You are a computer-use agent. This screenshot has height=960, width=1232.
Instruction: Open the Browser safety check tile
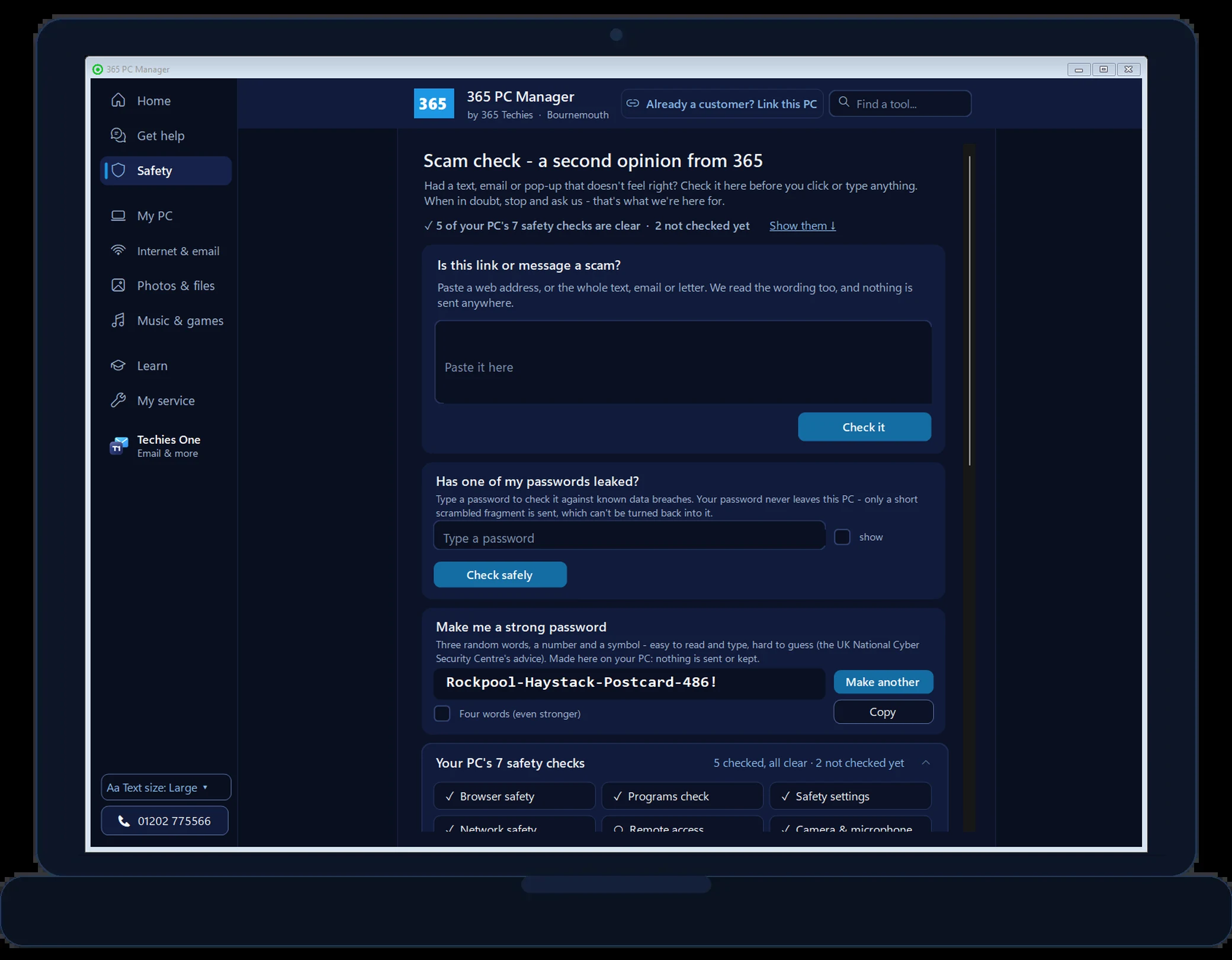[514, 796]
